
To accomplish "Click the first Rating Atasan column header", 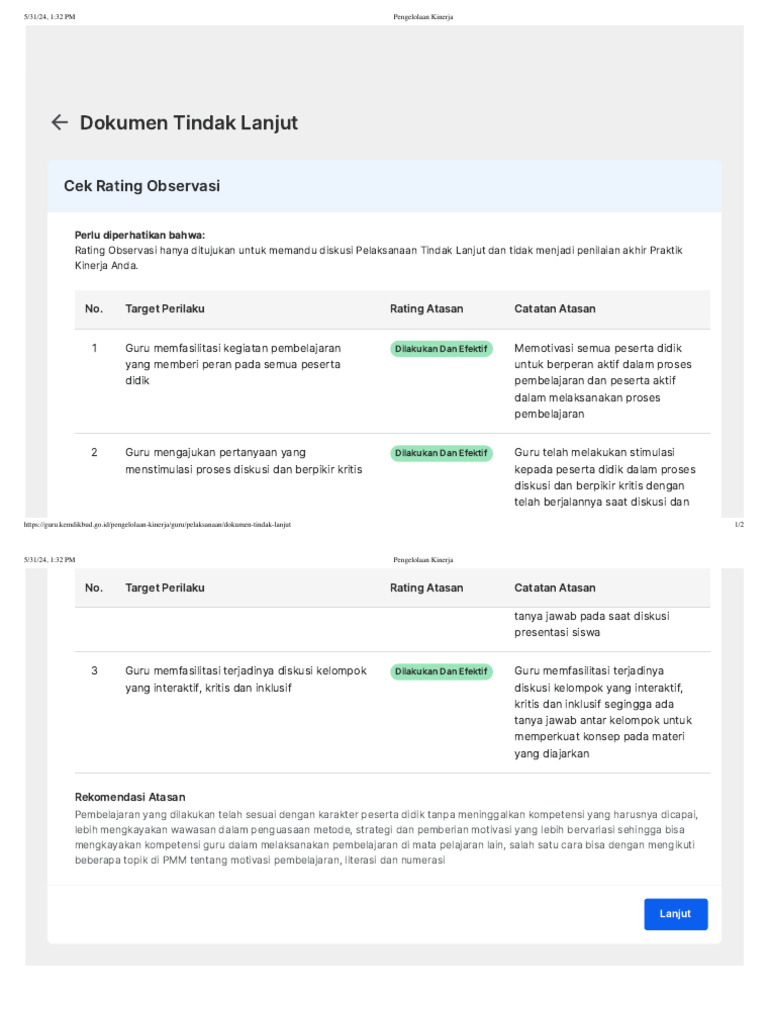I will click(426, 309).
